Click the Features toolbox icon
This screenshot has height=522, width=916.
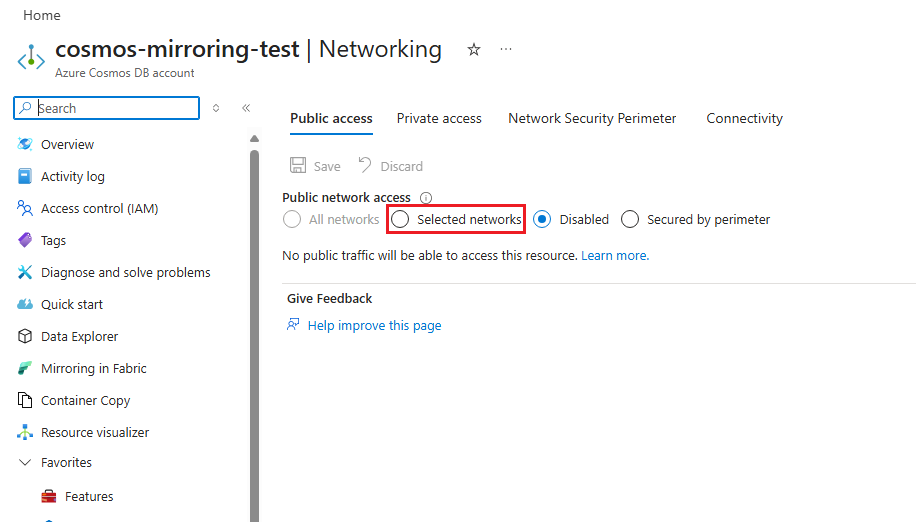(49, 496)
